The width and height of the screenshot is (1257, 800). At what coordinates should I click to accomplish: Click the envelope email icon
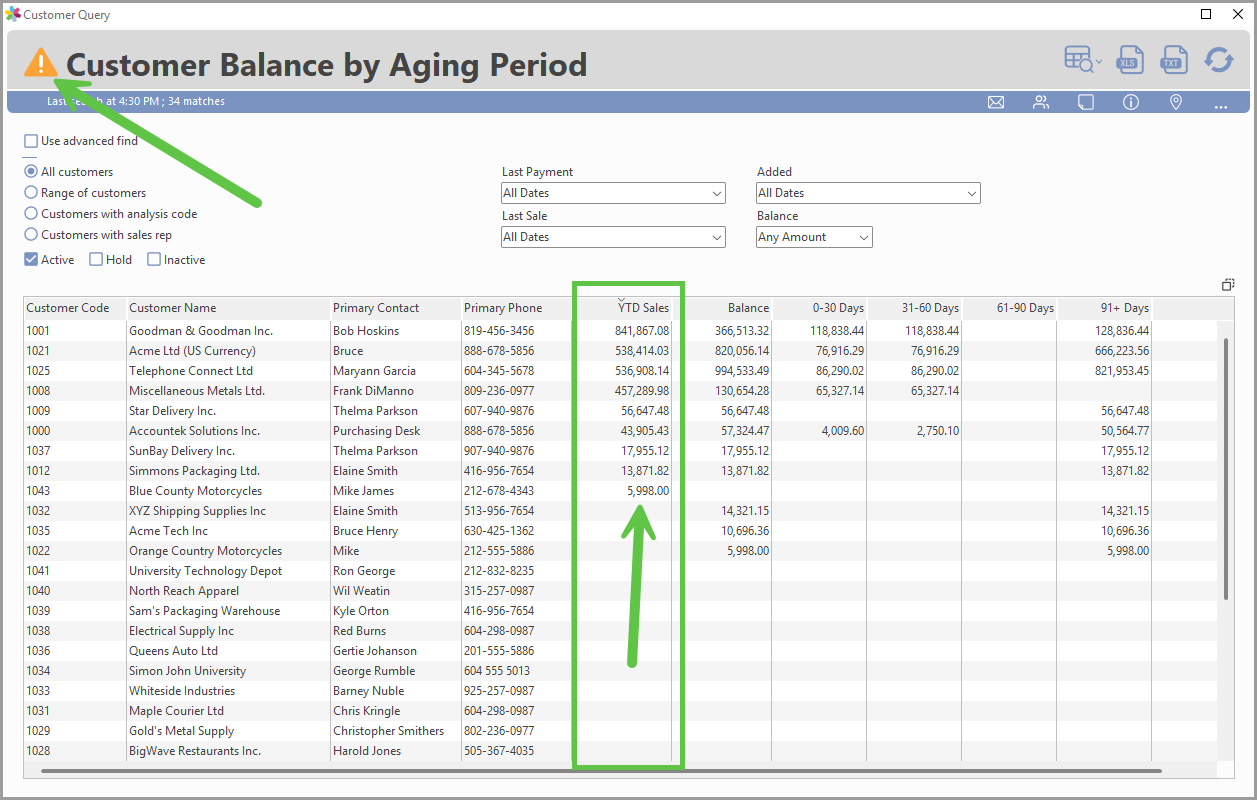pos(996,102)
